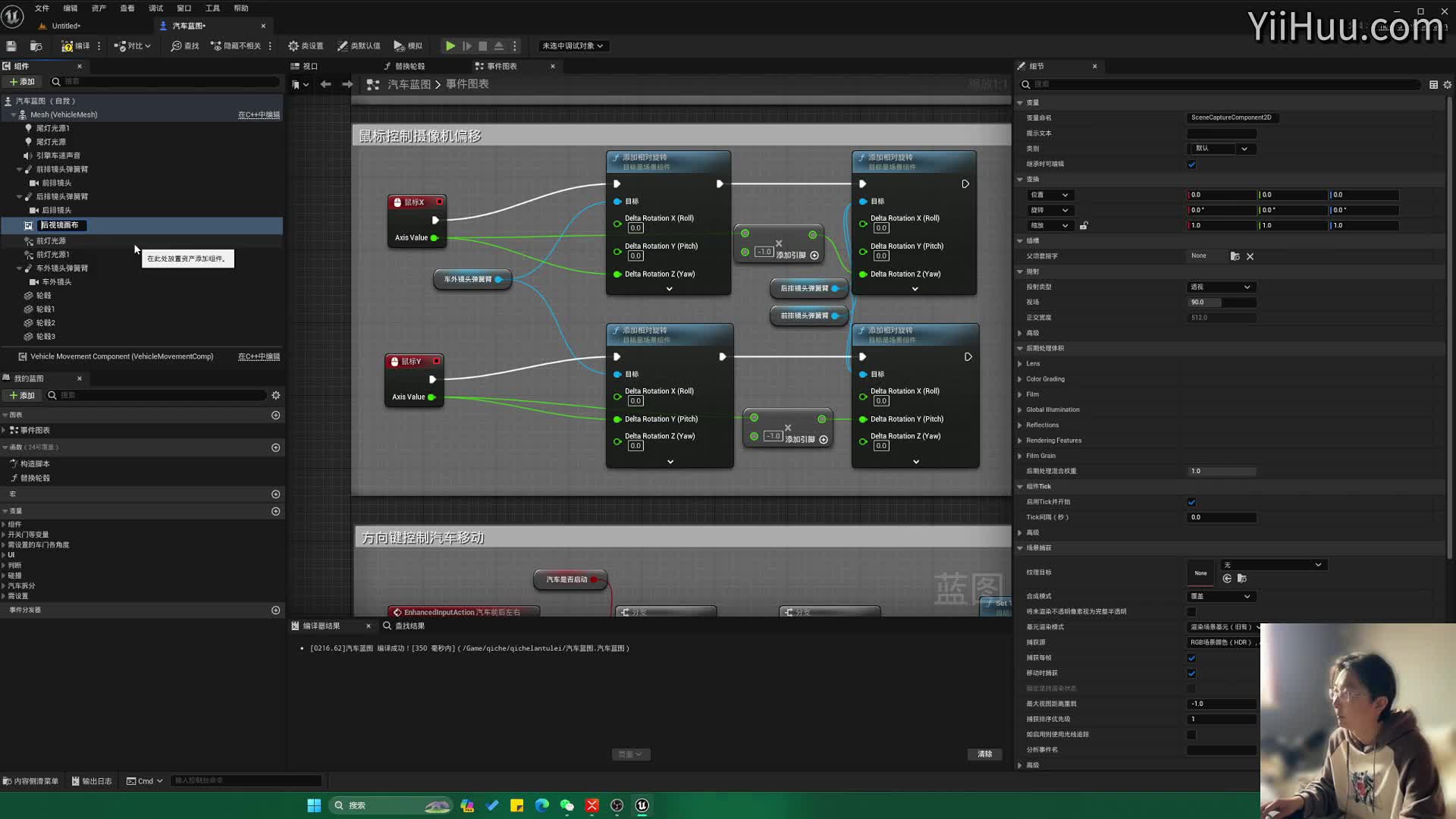Open the 工具 menu
The image size is (1456, 819).
[x=212, y=8]
